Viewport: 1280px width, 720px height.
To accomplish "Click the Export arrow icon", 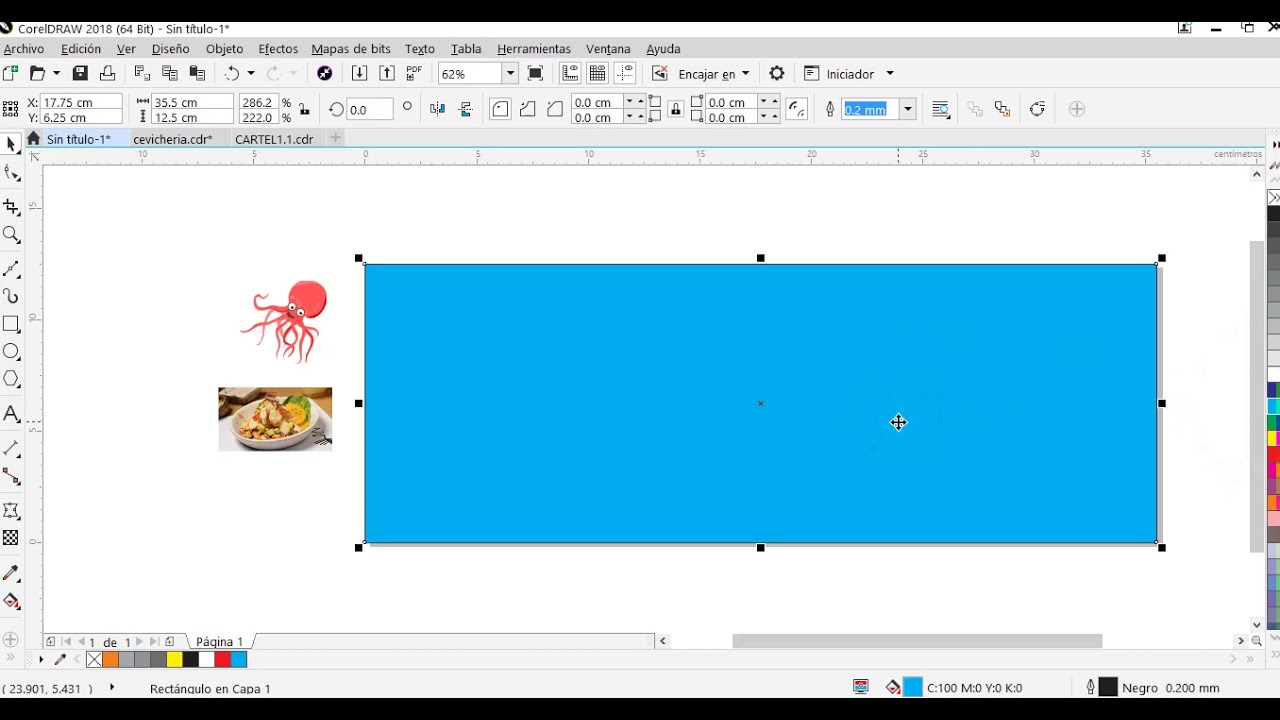I will (x=387, y=73).
